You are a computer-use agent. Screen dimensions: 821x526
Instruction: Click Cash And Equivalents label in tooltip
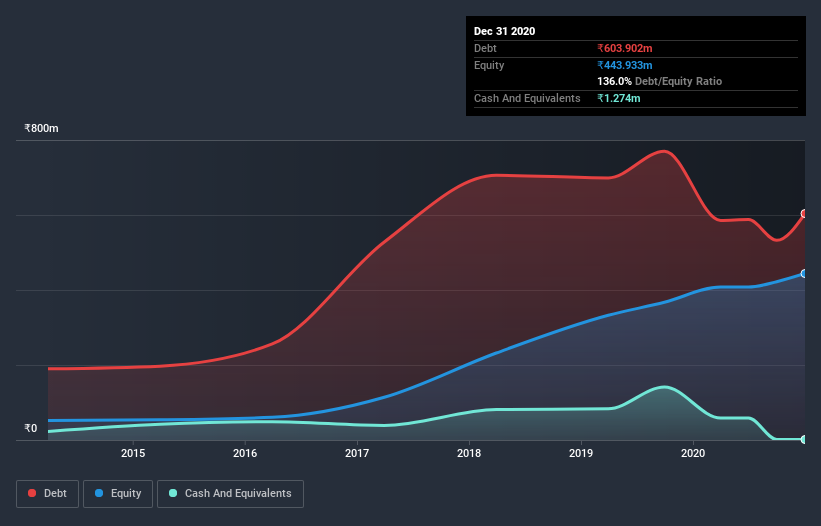point(527,98)
